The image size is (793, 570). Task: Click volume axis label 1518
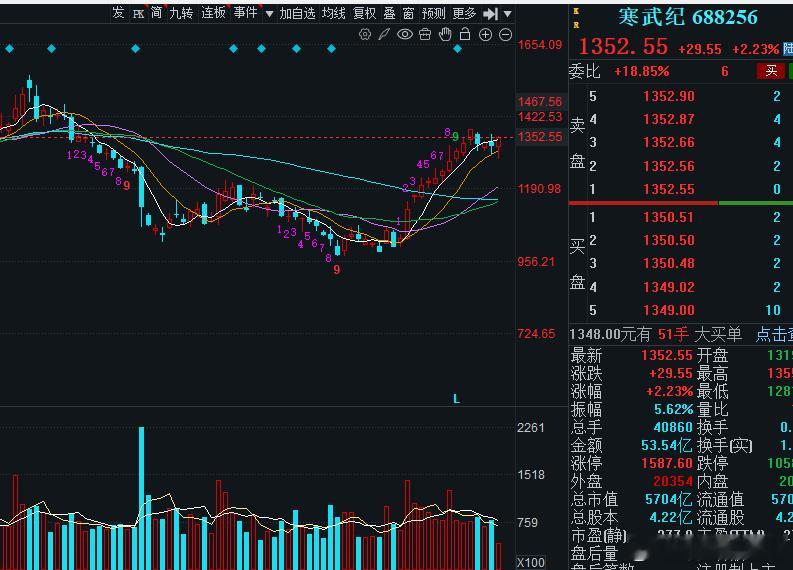point(531,475)
